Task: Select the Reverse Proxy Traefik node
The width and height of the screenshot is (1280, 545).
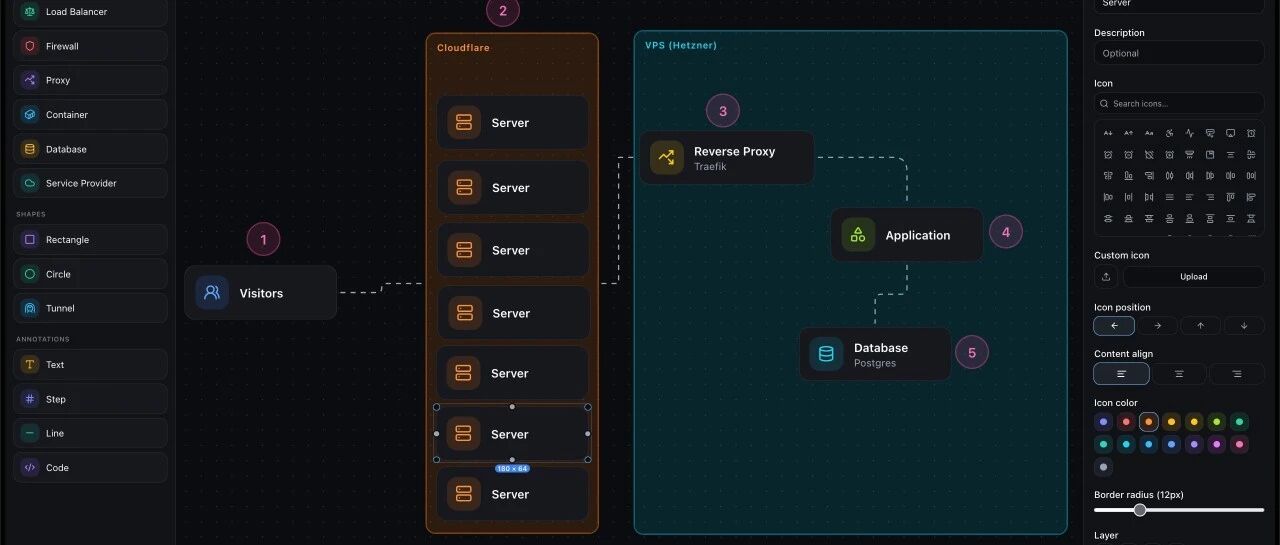Action: [726, 158]
